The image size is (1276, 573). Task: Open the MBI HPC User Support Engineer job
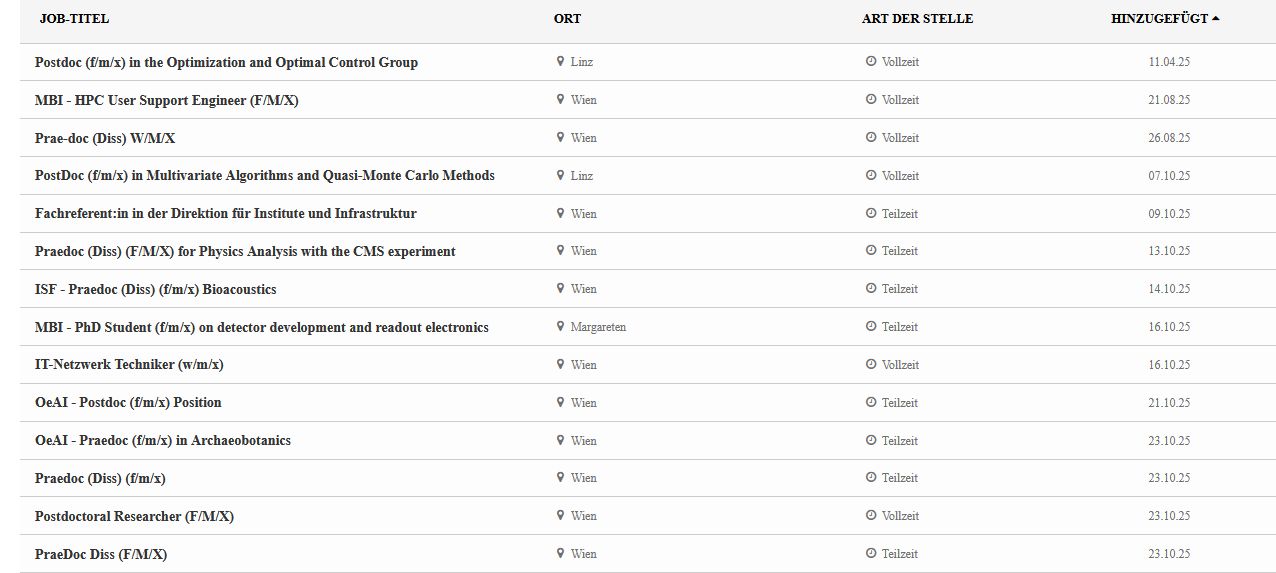[x=166, y=100]
